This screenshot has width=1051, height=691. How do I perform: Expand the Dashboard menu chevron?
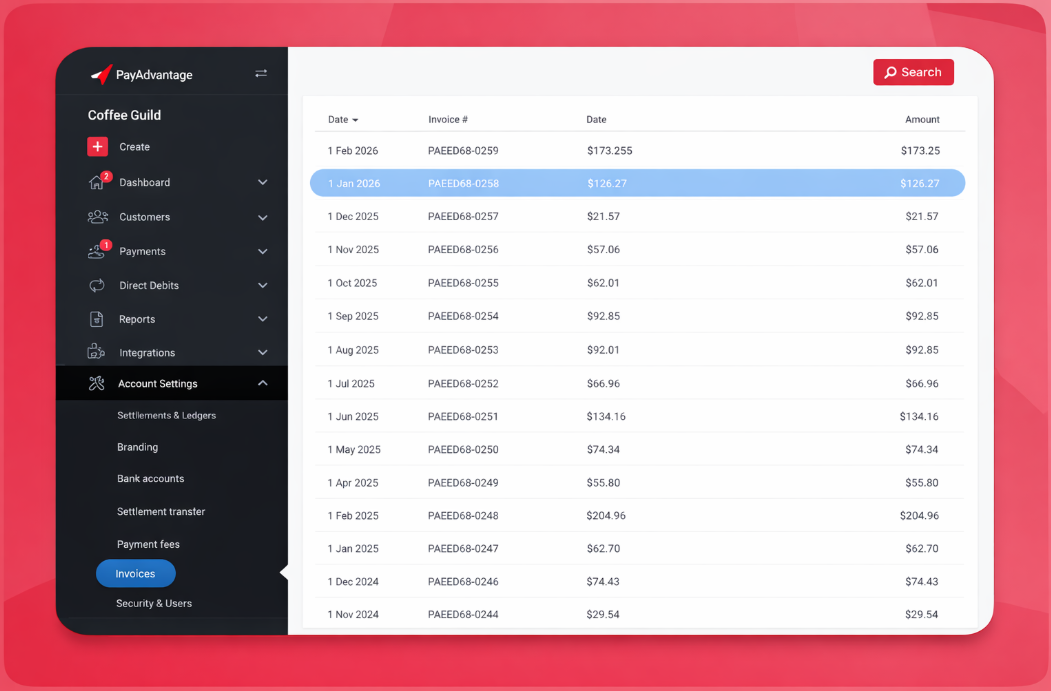pos(263,183)
